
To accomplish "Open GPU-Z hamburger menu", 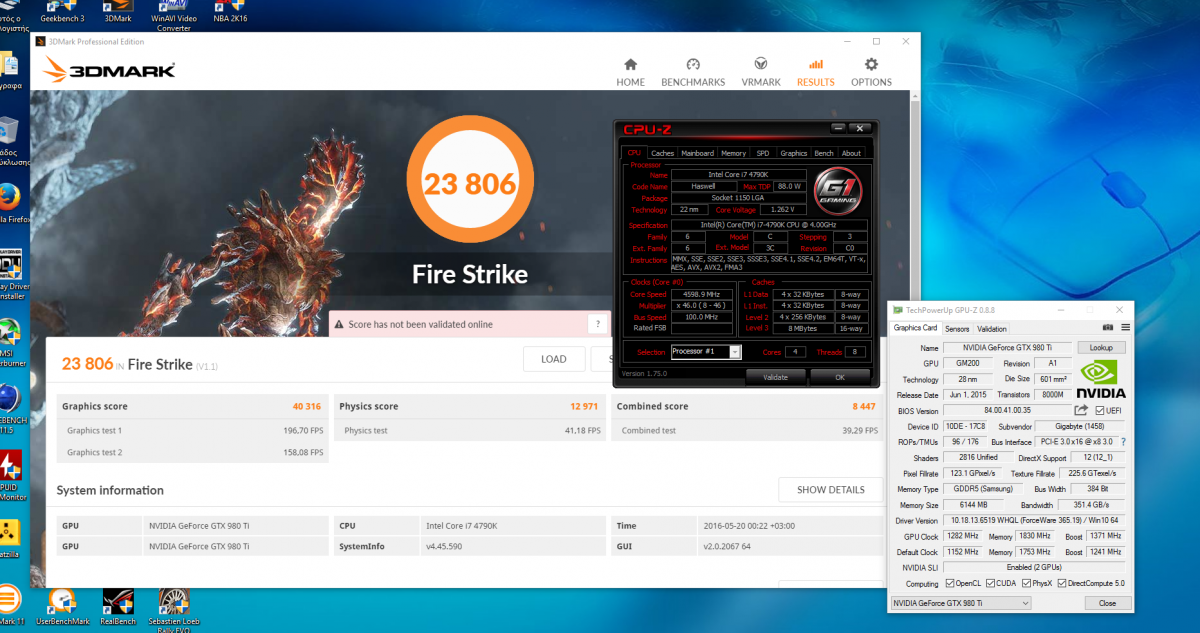I will pos(1125,328).
